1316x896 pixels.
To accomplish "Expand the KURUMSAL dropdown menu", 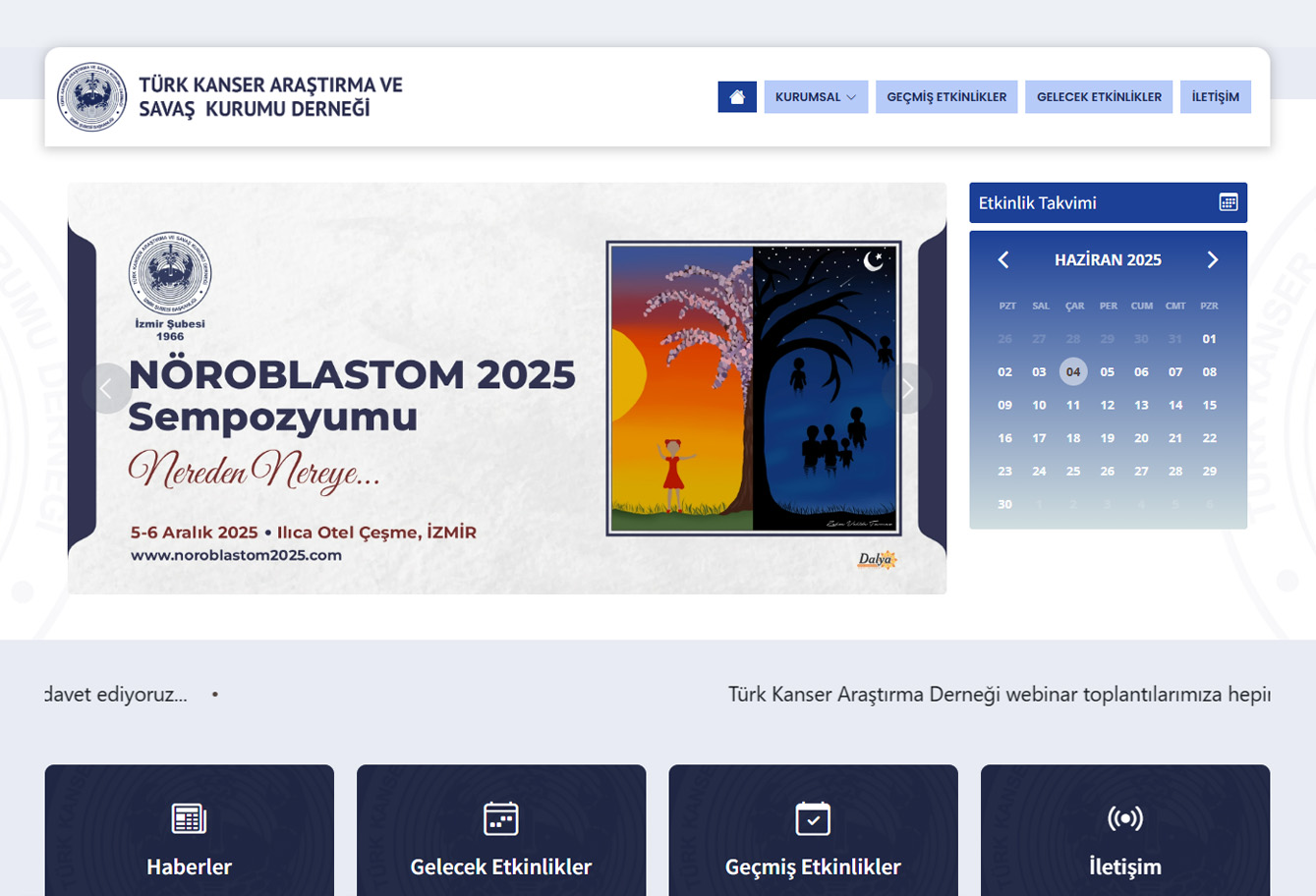I will pos(816,97).
